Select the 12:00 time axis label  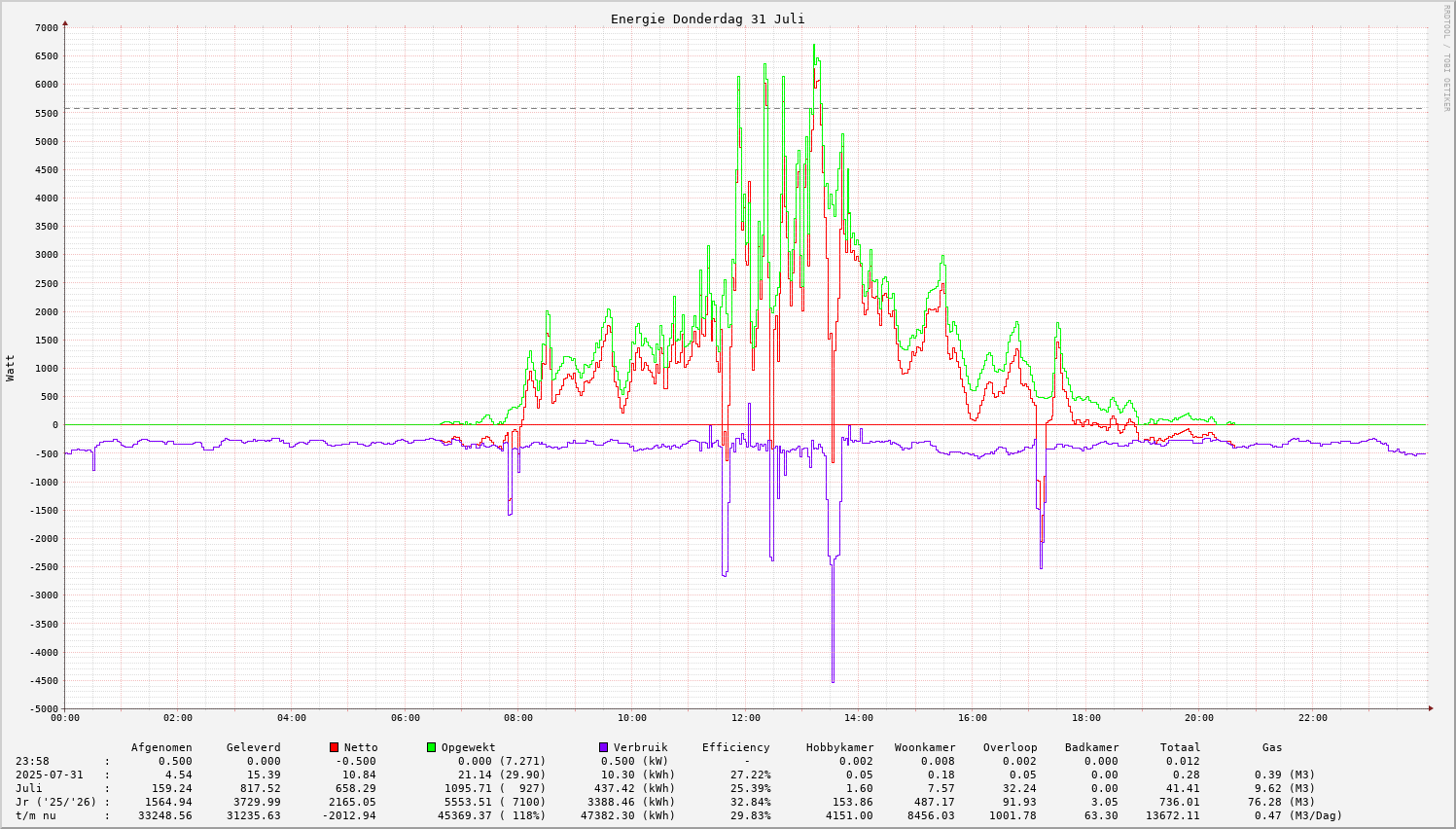(745, 718)
